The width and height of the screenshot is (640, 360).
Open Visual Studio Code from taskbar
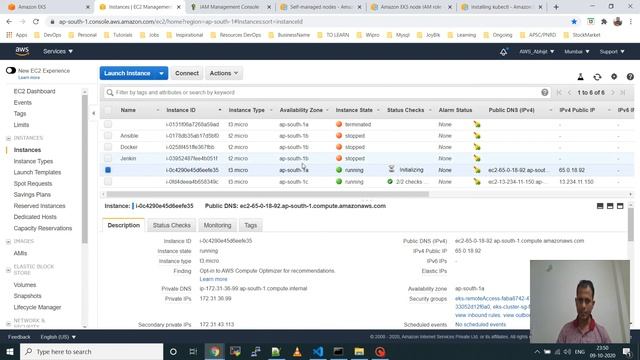tap(318, 351)
